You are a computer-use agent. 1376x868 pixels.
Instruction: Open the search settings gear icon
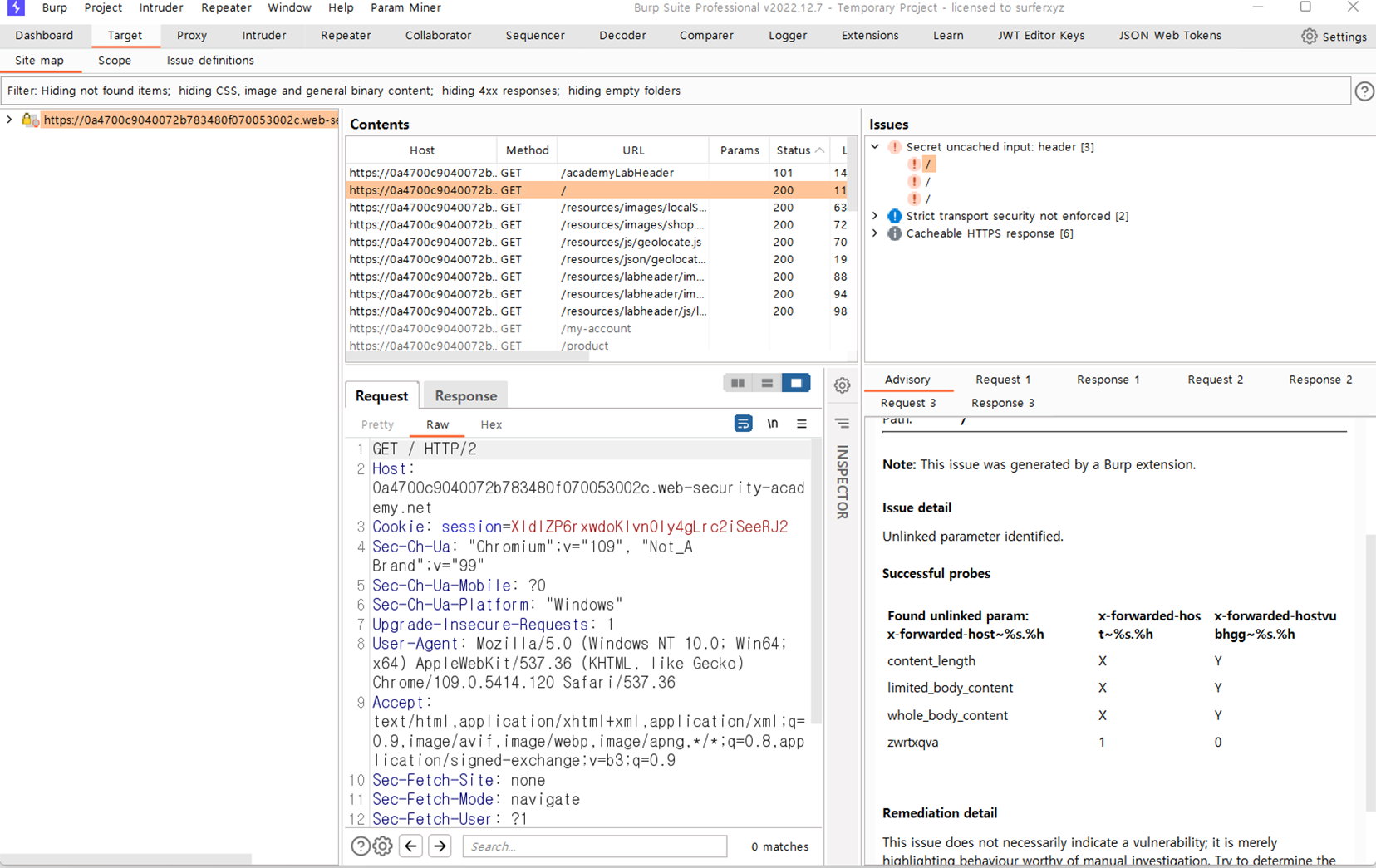(x=383, y=846)
